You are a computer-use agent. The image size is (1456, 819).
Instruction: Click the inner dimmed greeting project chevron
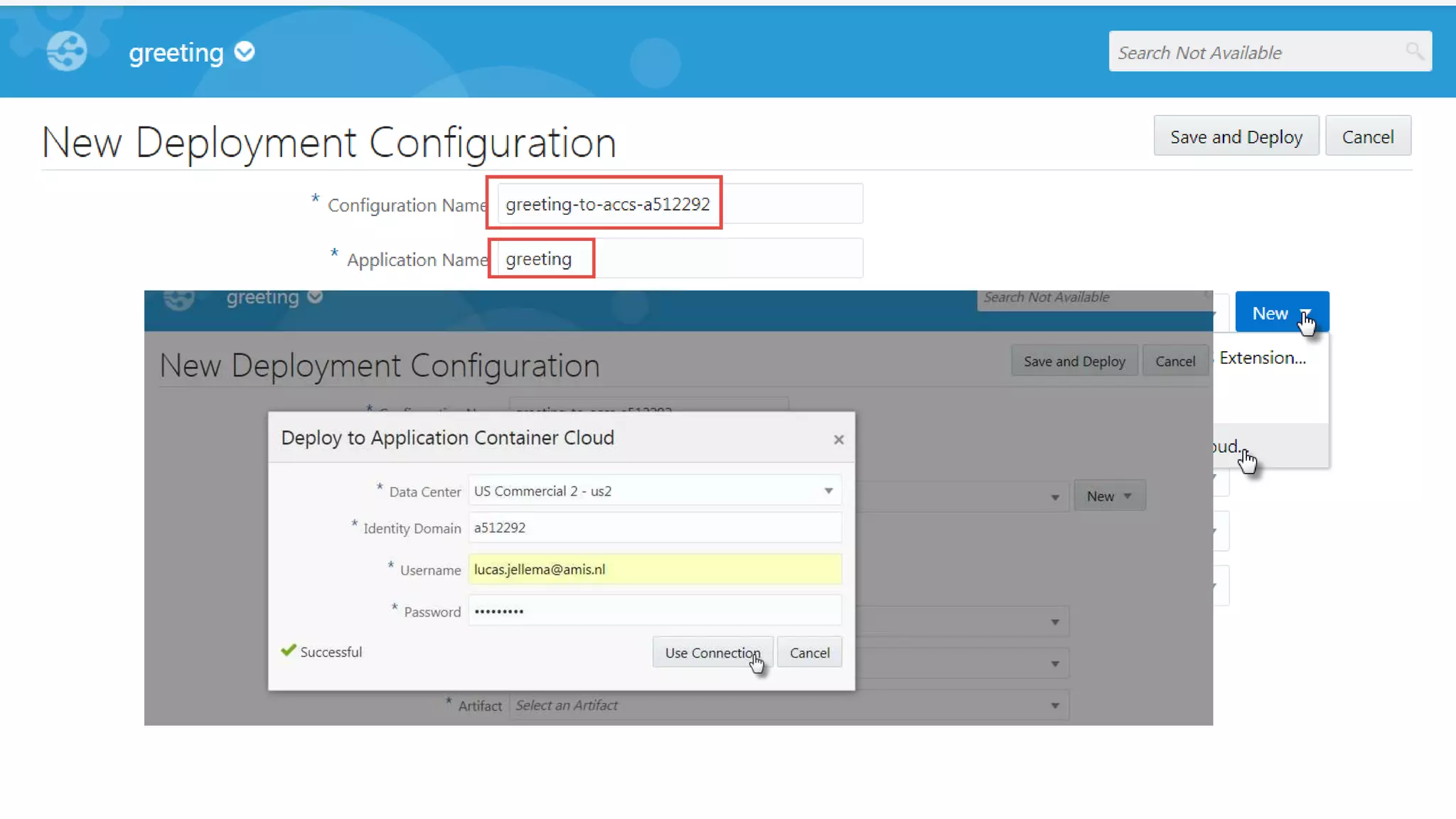coord(315,297)
